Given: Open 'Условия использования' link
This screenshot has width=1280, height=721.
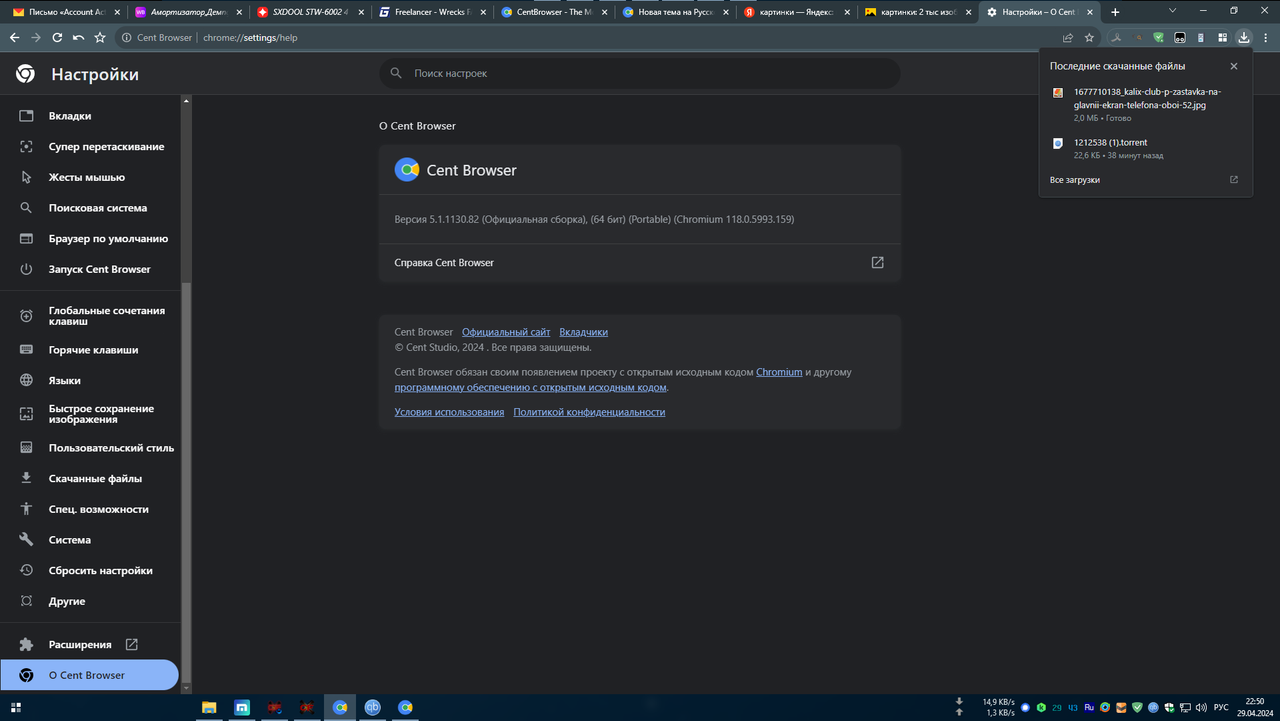Looking at the screenshot, I should tap(449, 412).
